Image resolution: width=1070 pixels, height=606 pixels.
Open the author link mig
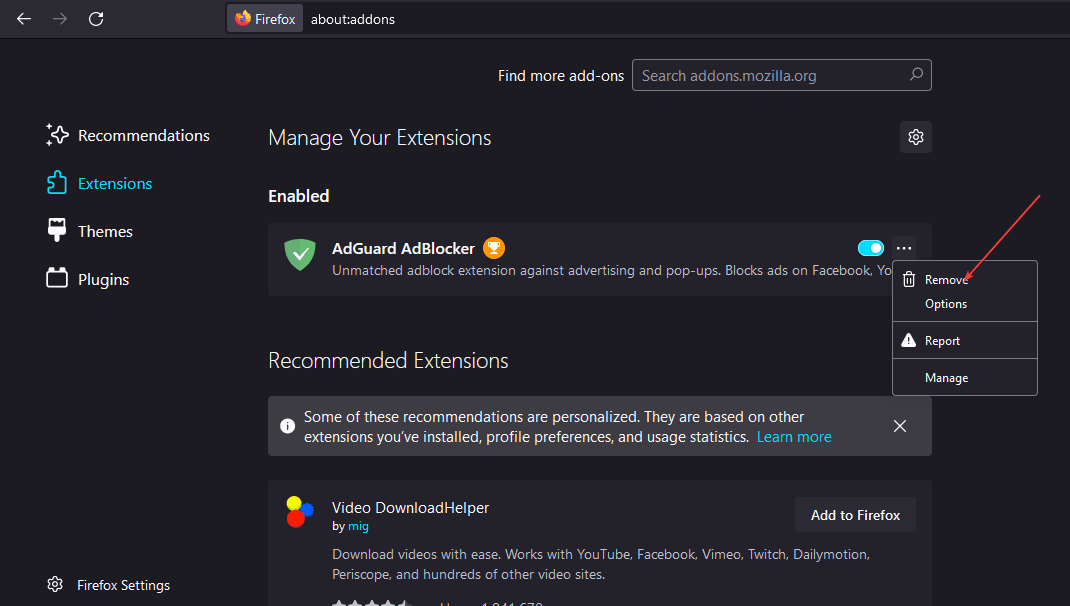pyautogui.click(x=358, y=526)
